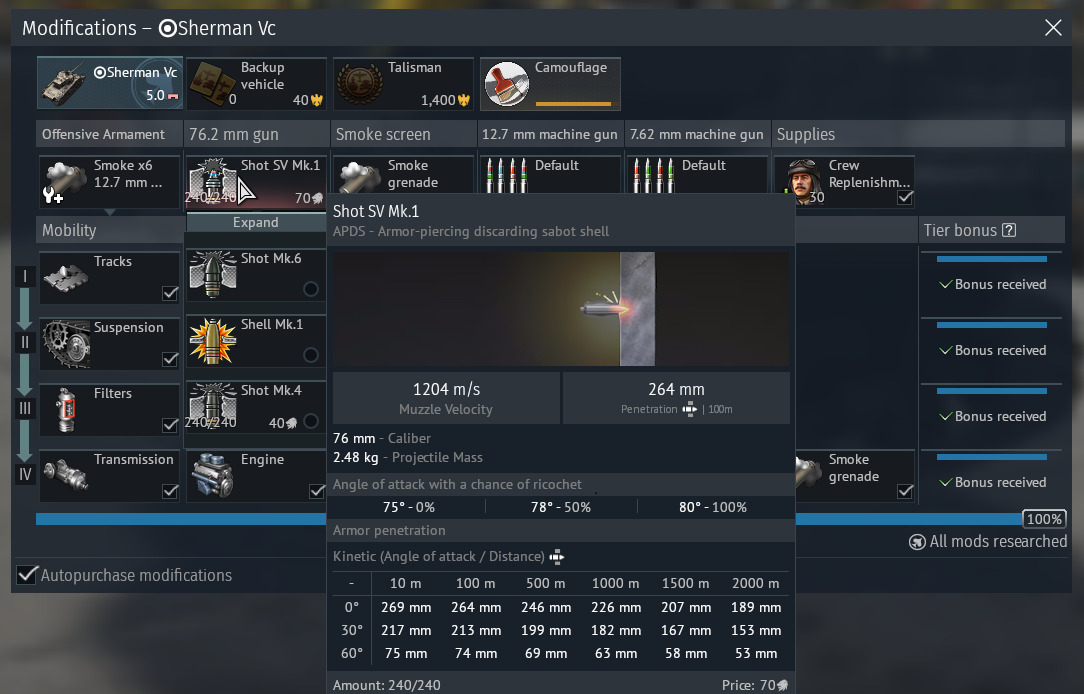Open the Talisman tab
Screen dimensions: 1084x694
pos(403,83)
